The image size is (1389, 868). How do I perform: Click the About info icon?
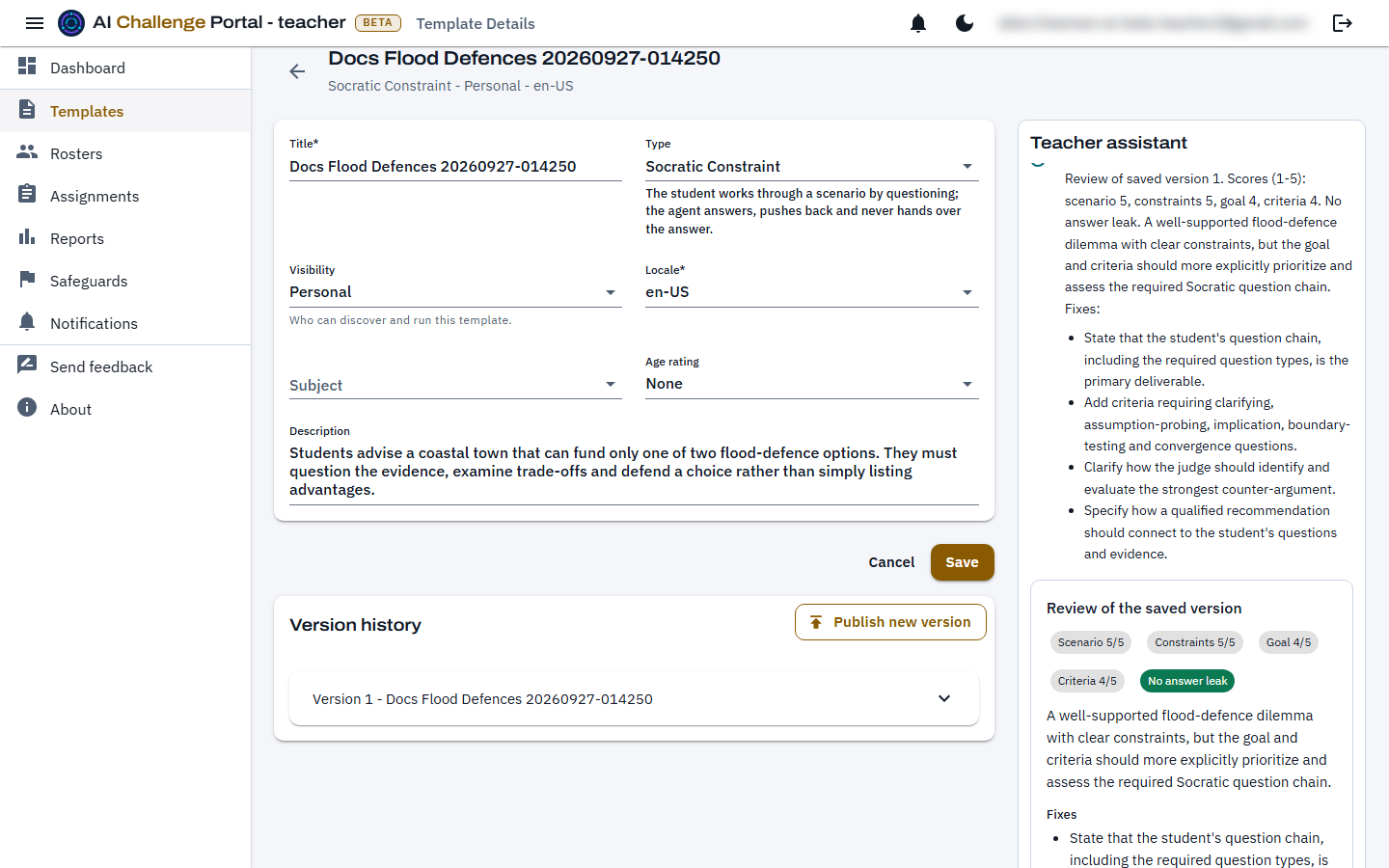[27, 408]
